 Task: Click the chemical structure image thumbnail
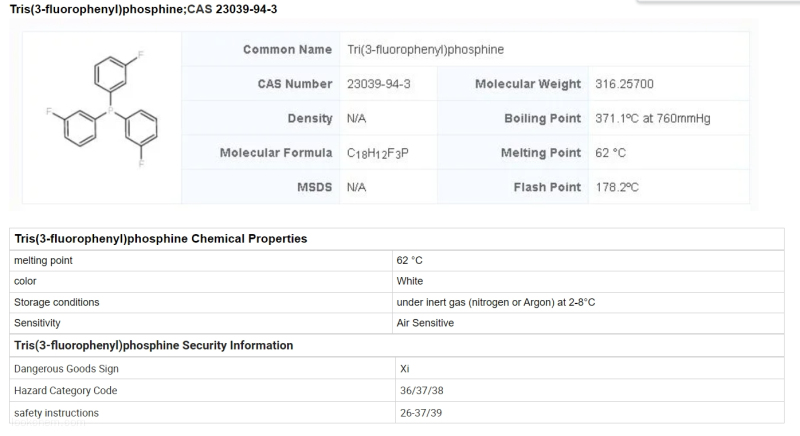click(102, 110)
